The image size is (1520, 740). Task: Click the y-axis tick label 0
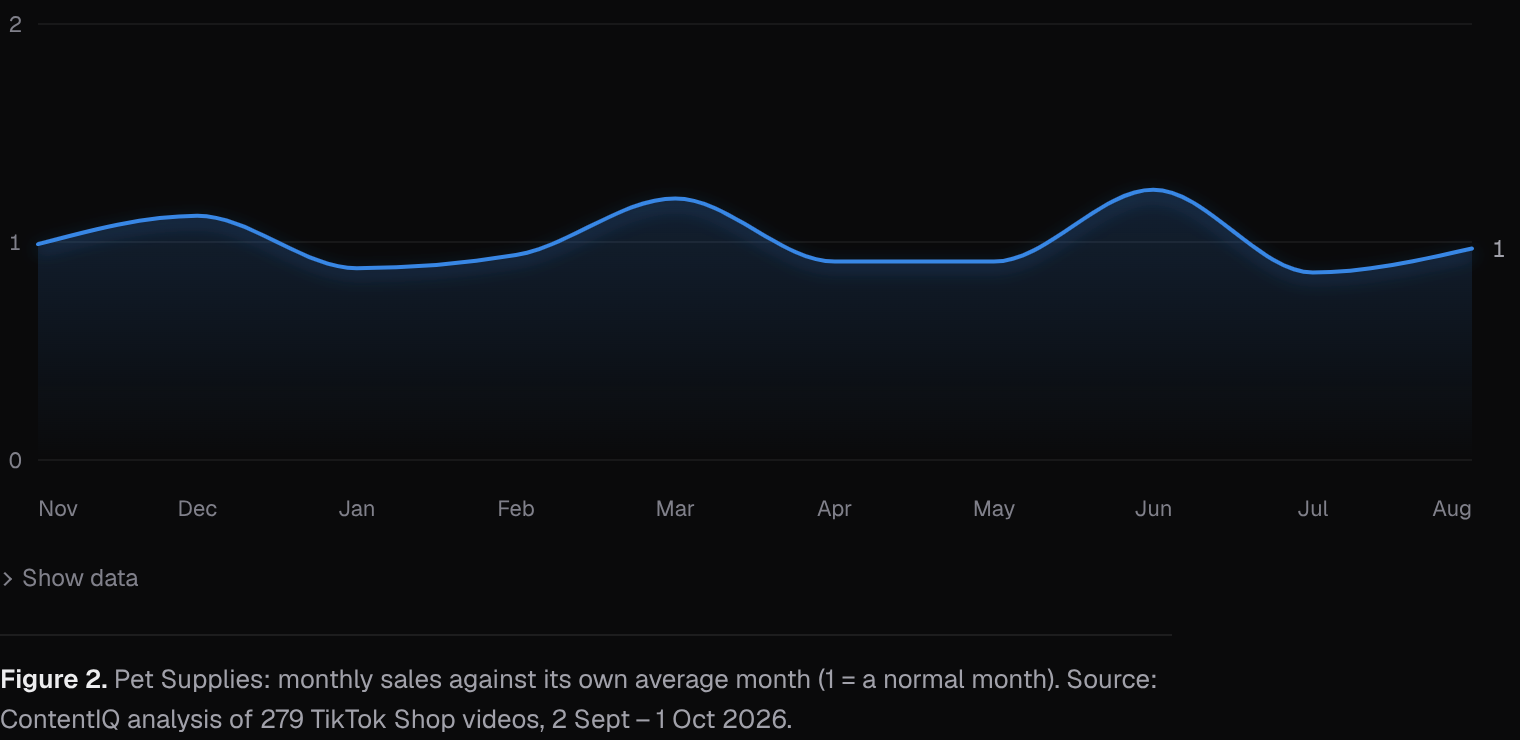point(15,461)
